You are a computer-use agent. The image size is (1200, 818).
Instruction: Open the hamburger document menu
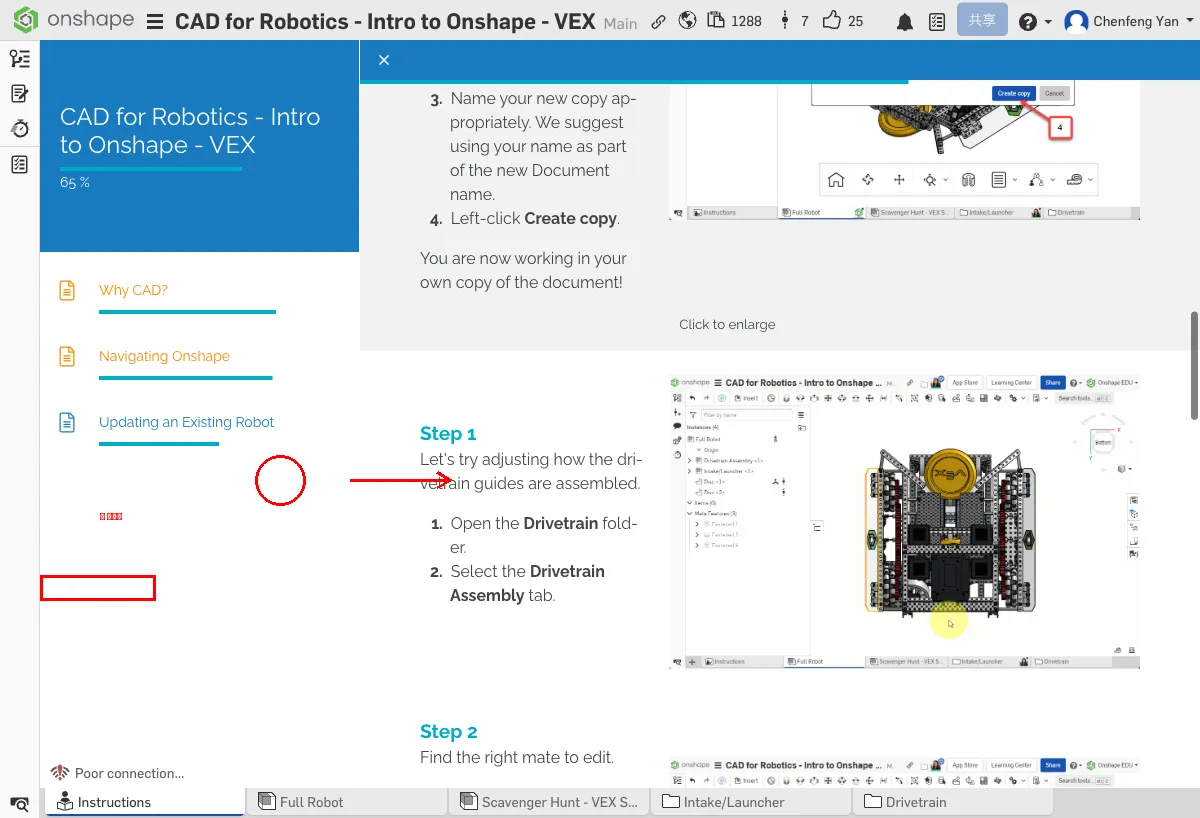pyautogui.click(x=155, y=21)
